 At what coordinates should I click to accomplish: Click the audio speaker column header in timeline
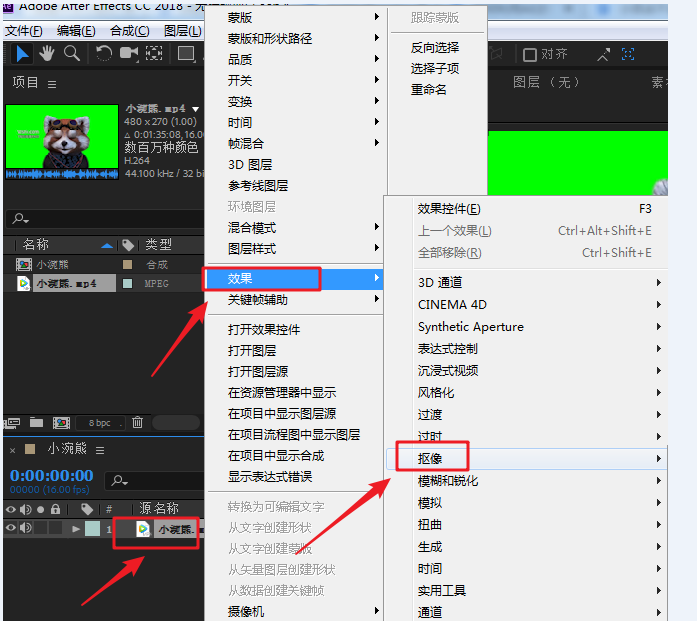point(26,509)
